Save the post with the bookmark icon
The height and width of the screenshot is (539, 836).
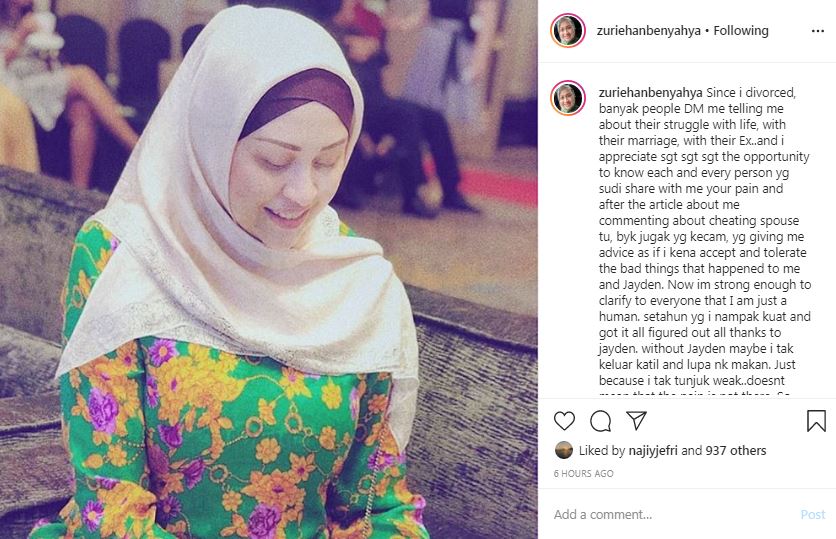816,421
